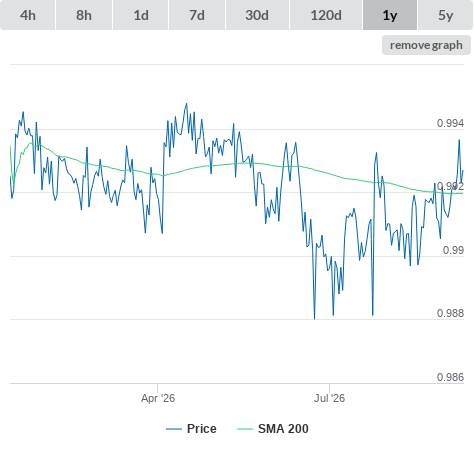This screenshot has width=474, height=455.
Task: Click the green SMA 200 legend marker
Action: pyautogui.click(x=245, y=429)
